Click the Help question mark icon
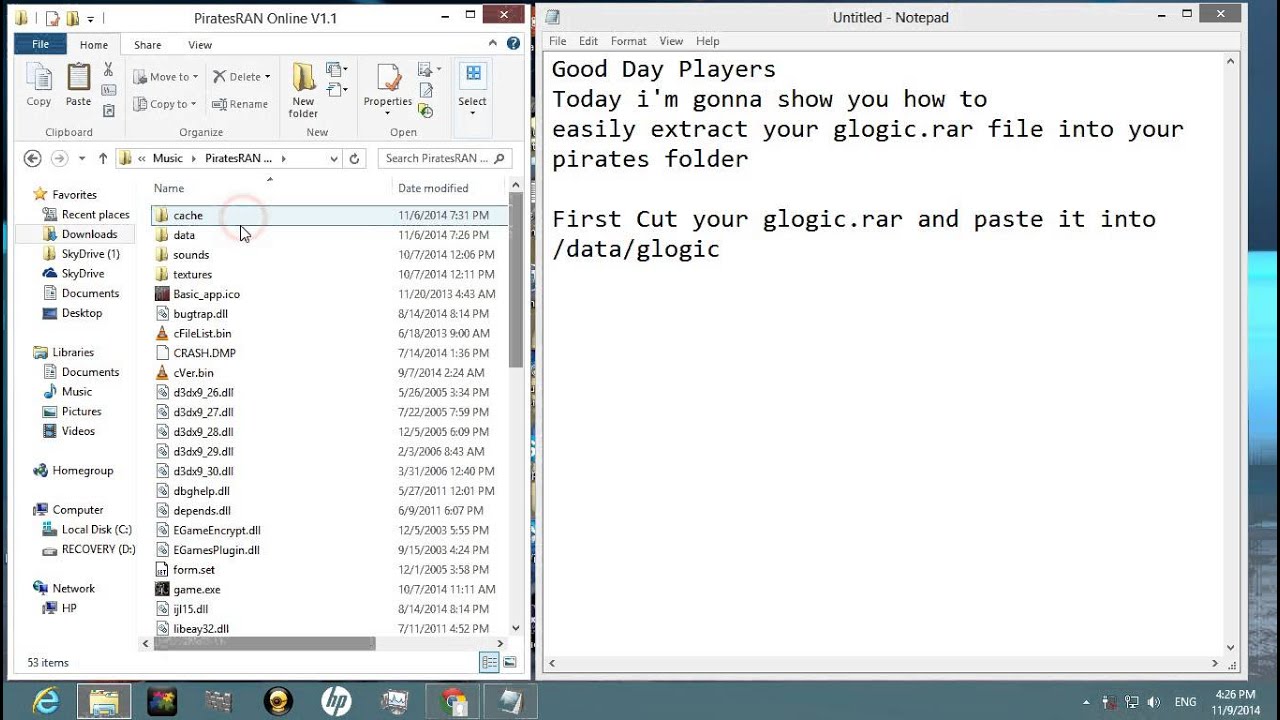1280x720 pixels. point(513,44)
